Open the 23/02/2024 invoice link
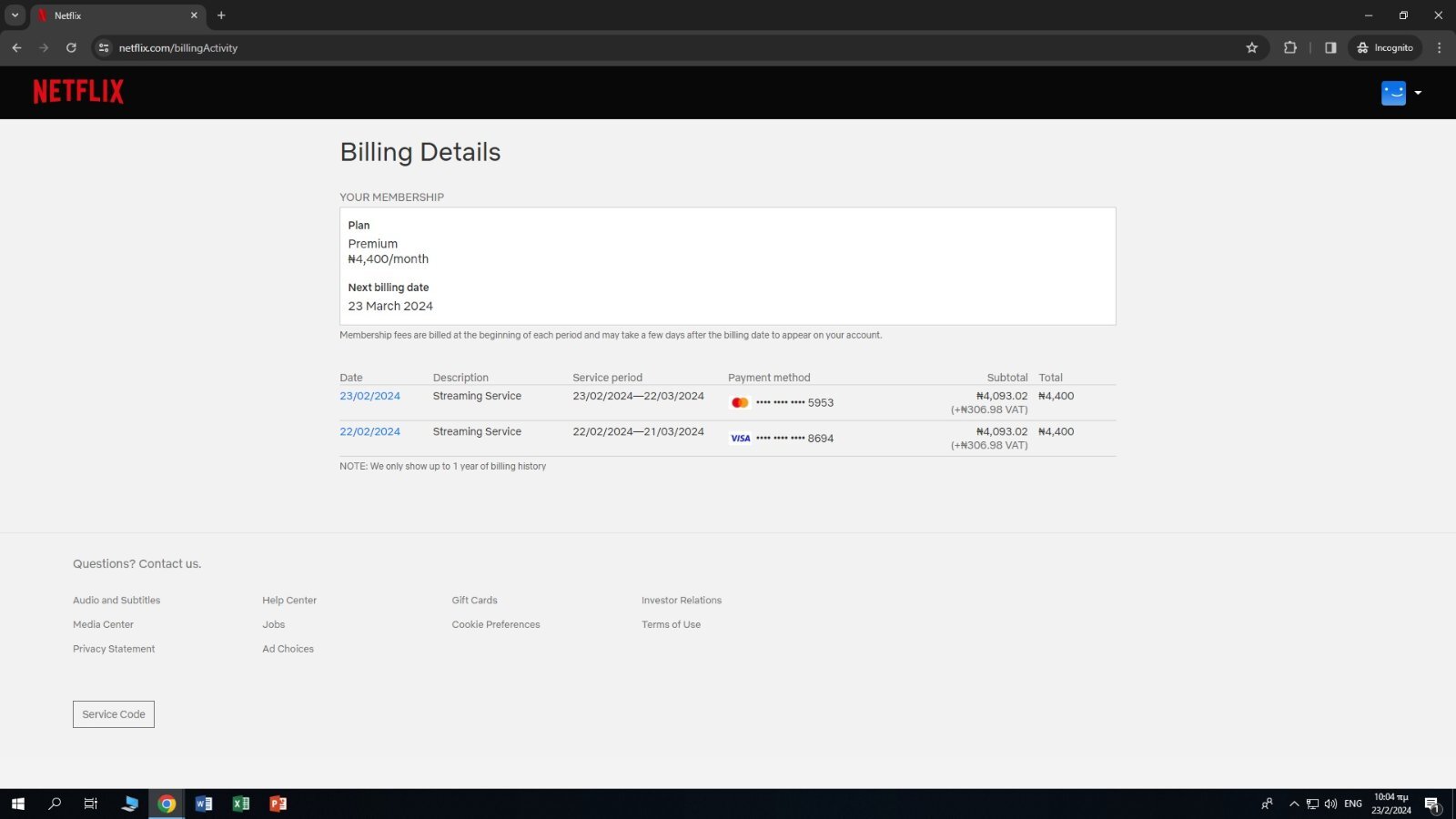1456x819 pixels. pos(369,396)
